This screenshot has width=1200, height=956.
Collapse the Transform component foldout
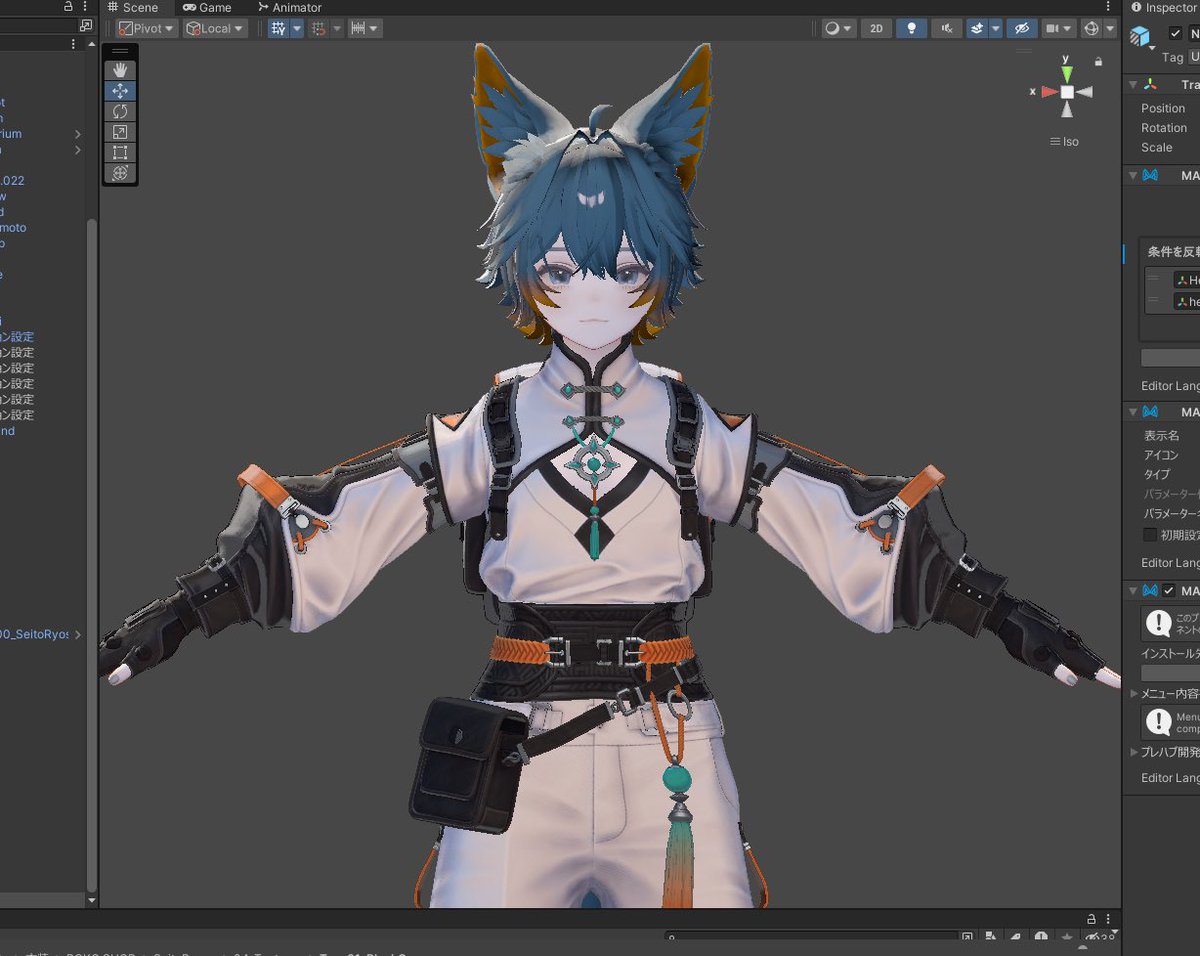[x=1133, y=85]
